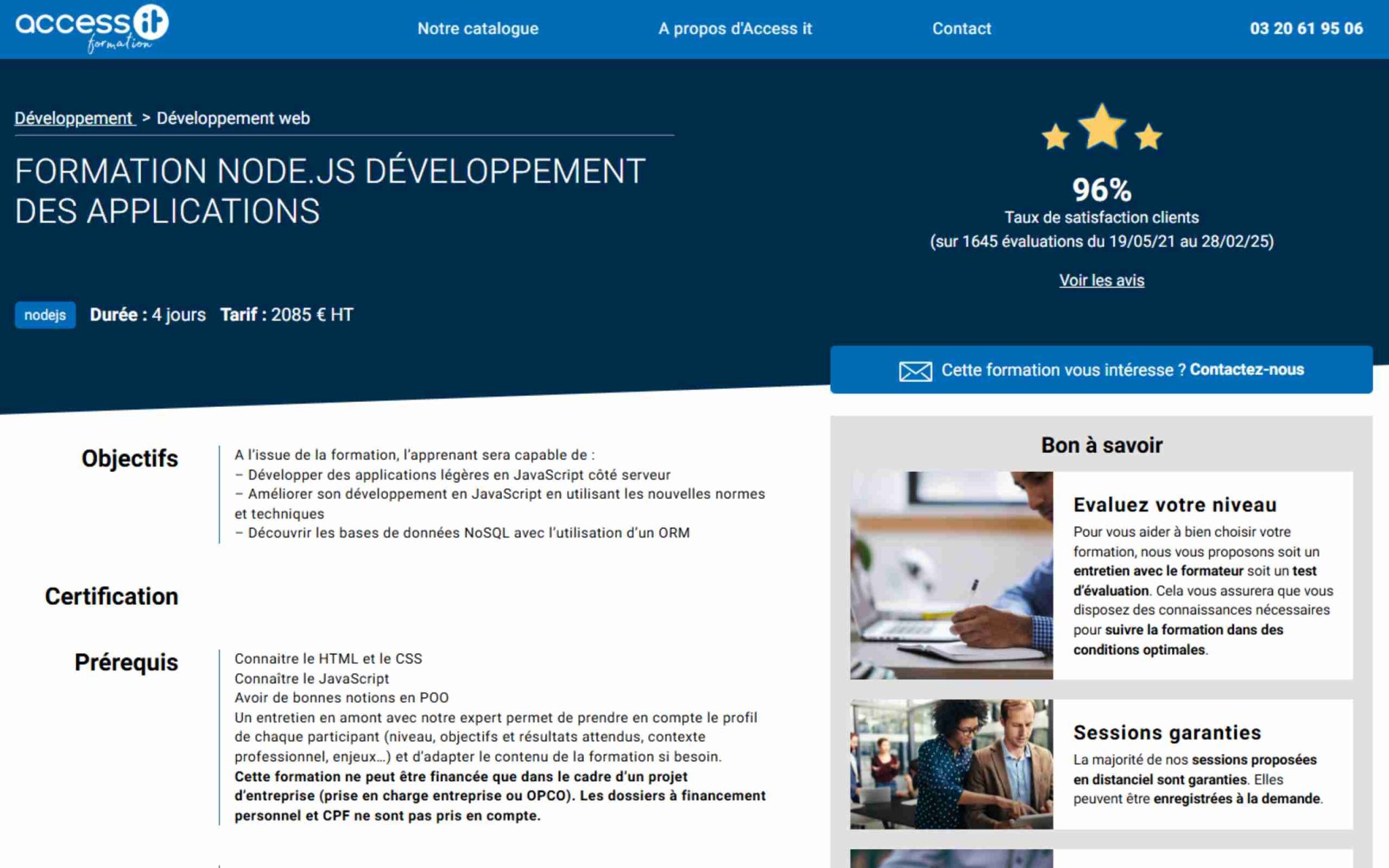Click 'Avoir de bonnes notions en POO' line
Screen dimensions: 1389x868
(x=342, y=698)
